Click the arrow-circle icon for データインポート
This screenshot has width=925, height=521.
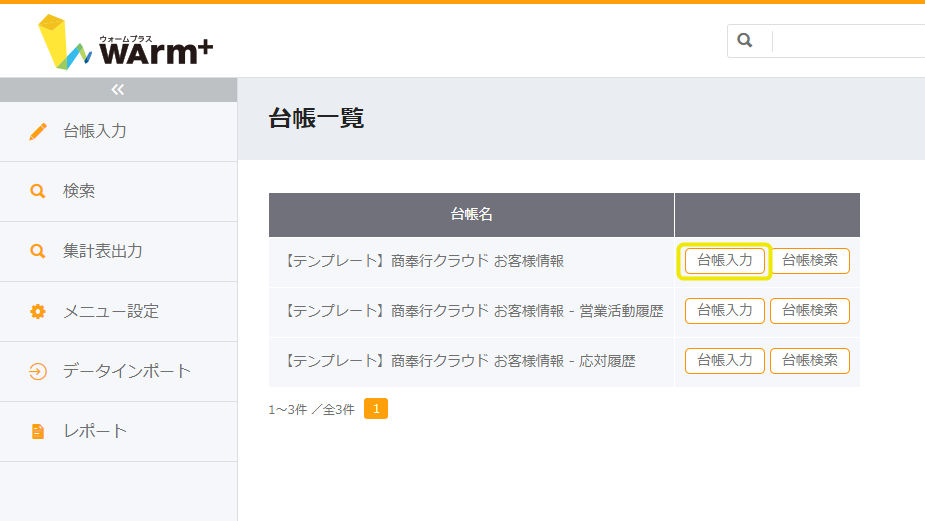click(x=38, y=371)
